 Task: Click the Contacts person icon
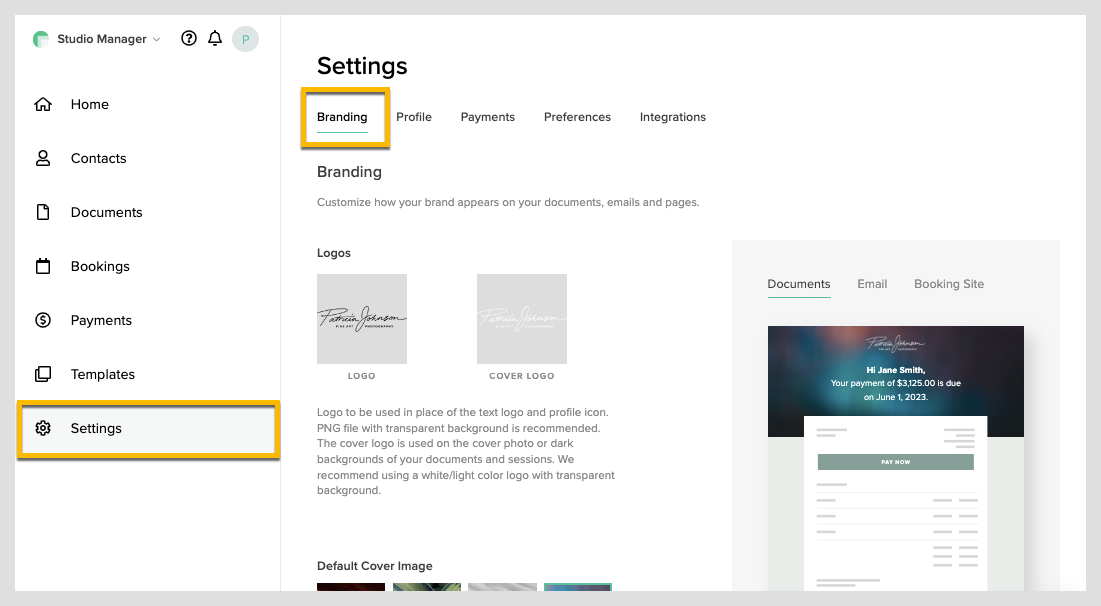coord(43,159)
